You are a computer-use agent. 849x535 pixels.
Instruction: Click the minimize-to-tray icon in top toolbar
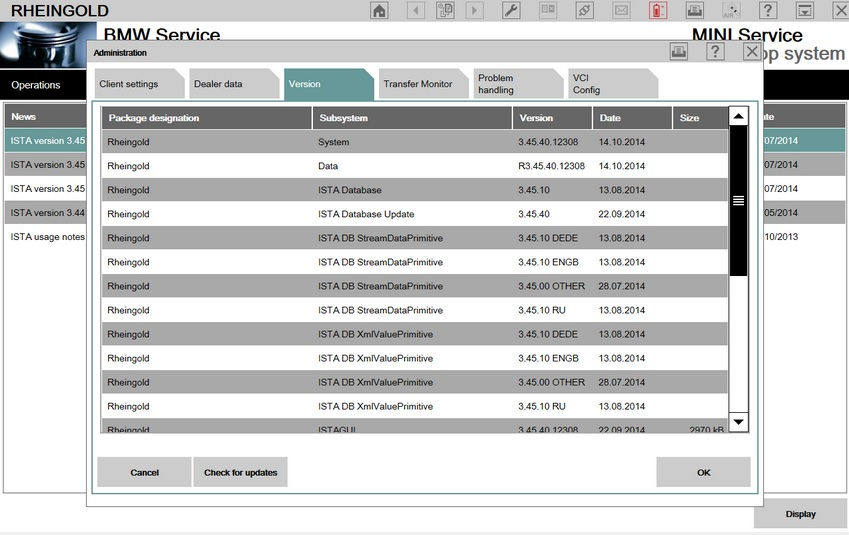(x=803, y=11)
